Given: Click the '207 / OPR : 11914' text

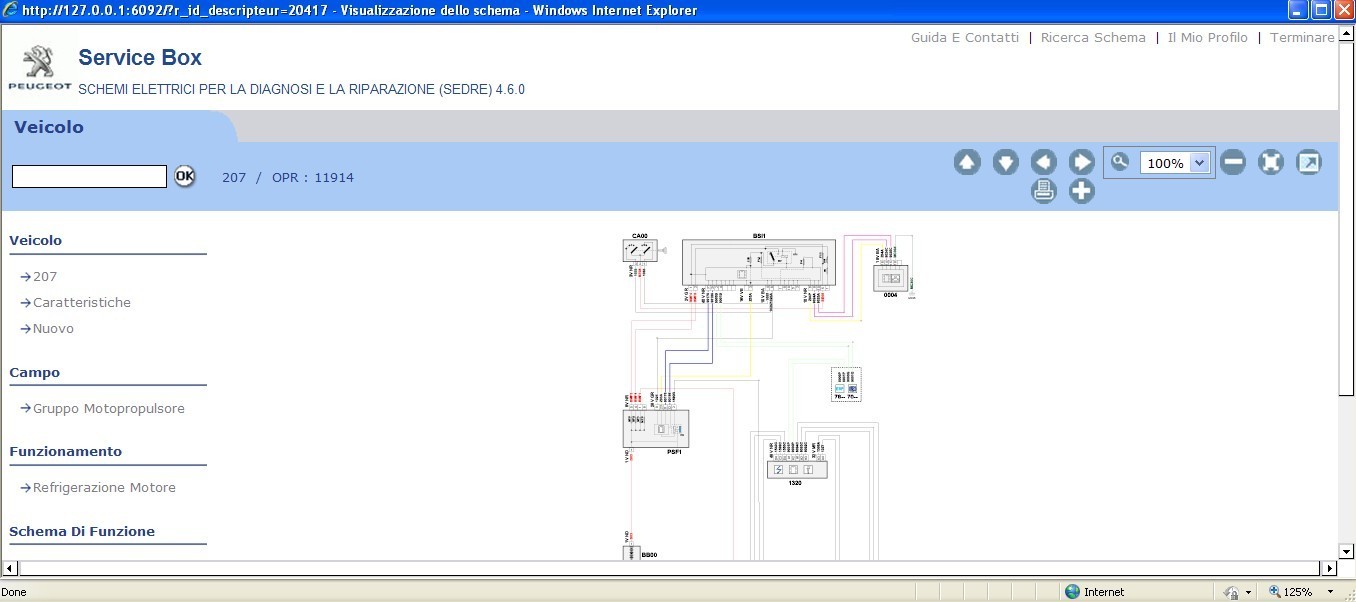Looking at the screenshot, I should coord(288,177).
